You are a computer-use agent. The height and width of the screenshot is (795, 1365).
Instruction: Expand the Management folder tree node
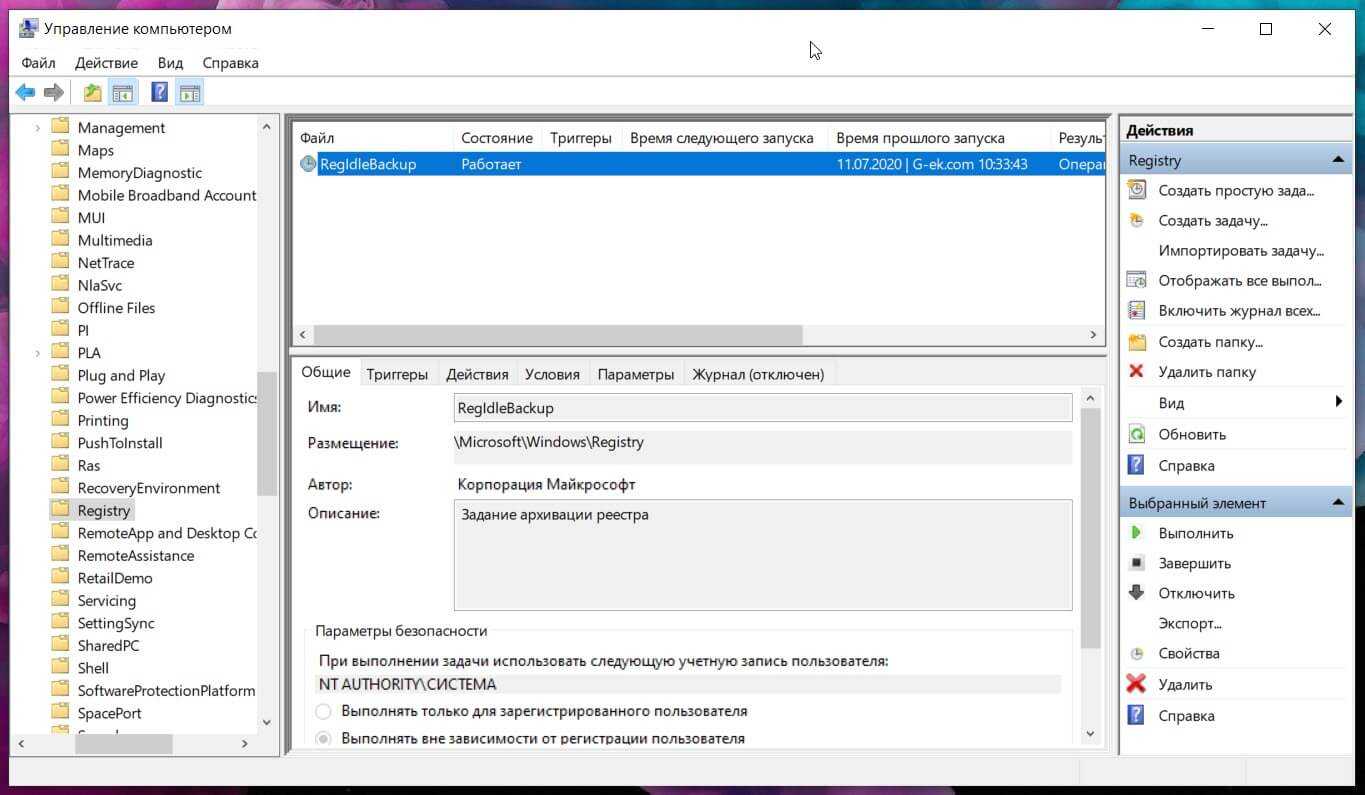(x=38, y=128)
